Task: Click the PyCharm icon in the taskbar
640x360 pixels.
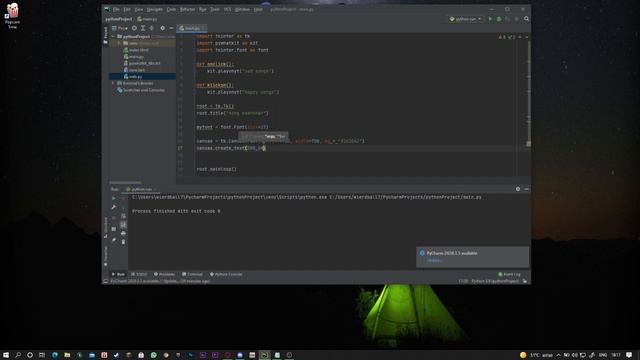Action: click(x=264, y=355)
